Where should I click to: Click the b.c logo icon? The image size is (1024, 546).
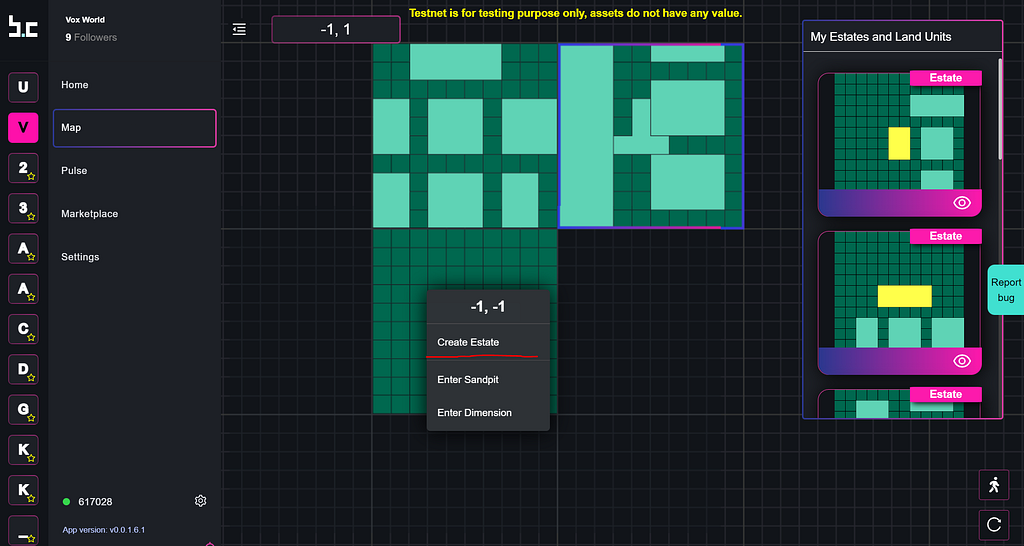[x=23, y=26]
